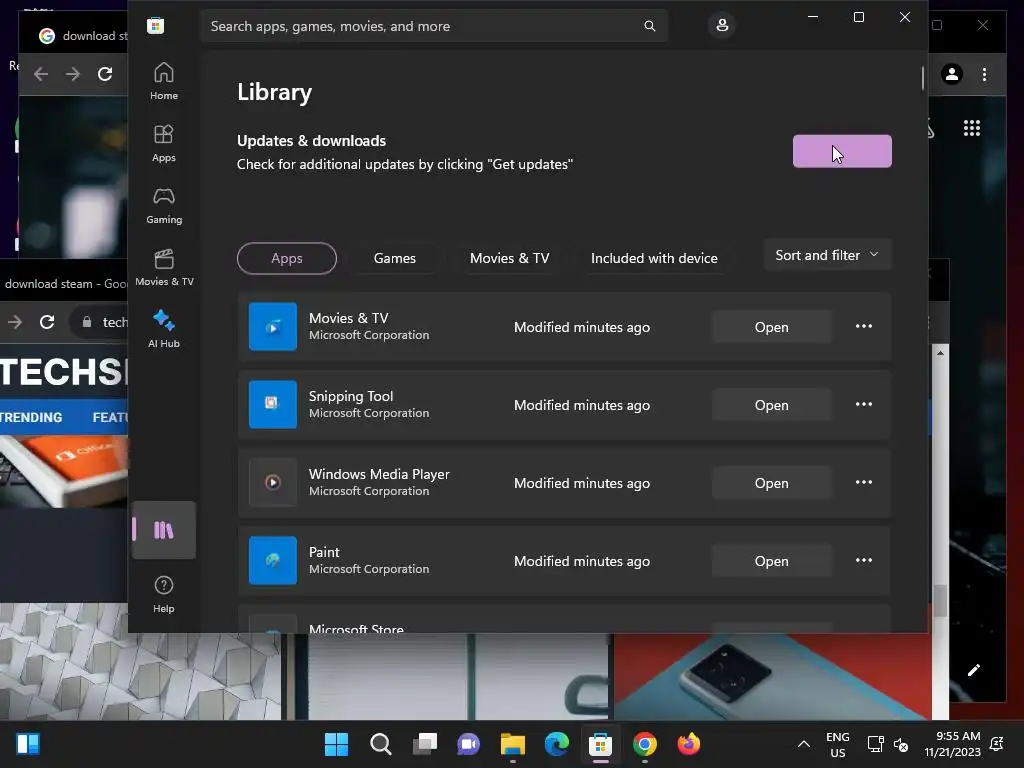Click the taskbar clock showing 9:55 AM
Viewport: 1024px width, 768px height.
coord(952,744)
